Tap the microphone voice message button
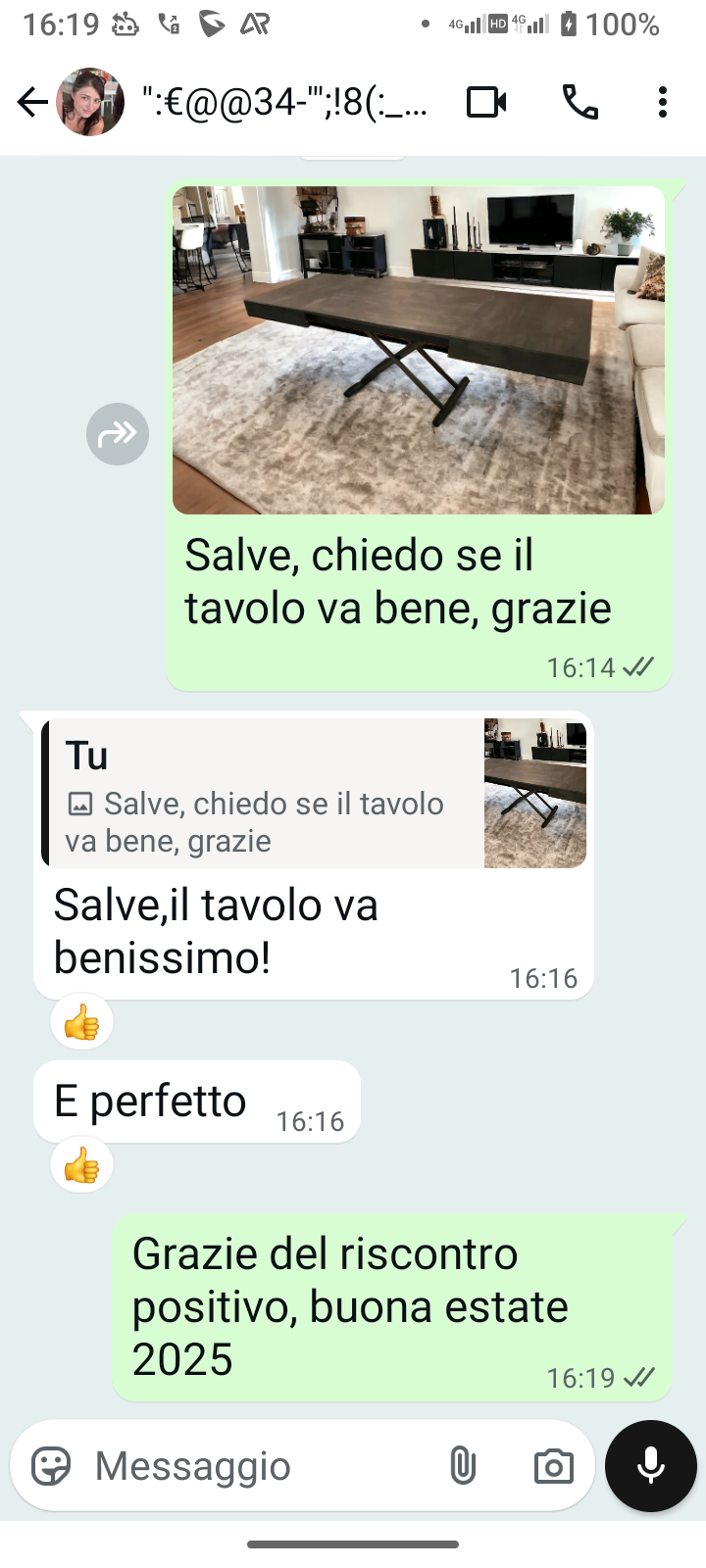706x1568 pixels. click(x=651, y=1466)
